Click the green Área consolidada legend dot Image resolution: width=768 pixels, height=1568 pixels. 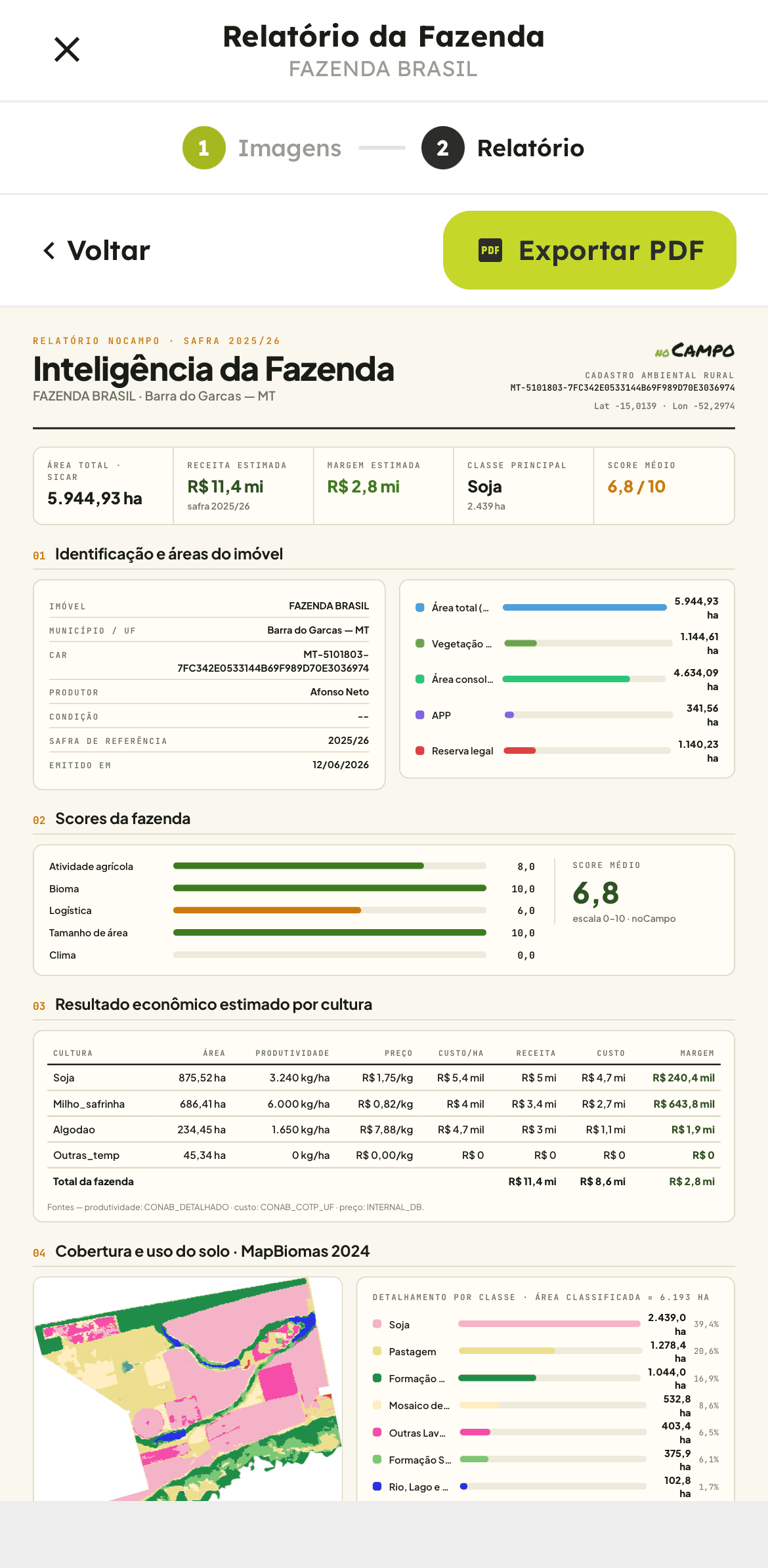tap(420, 679)
